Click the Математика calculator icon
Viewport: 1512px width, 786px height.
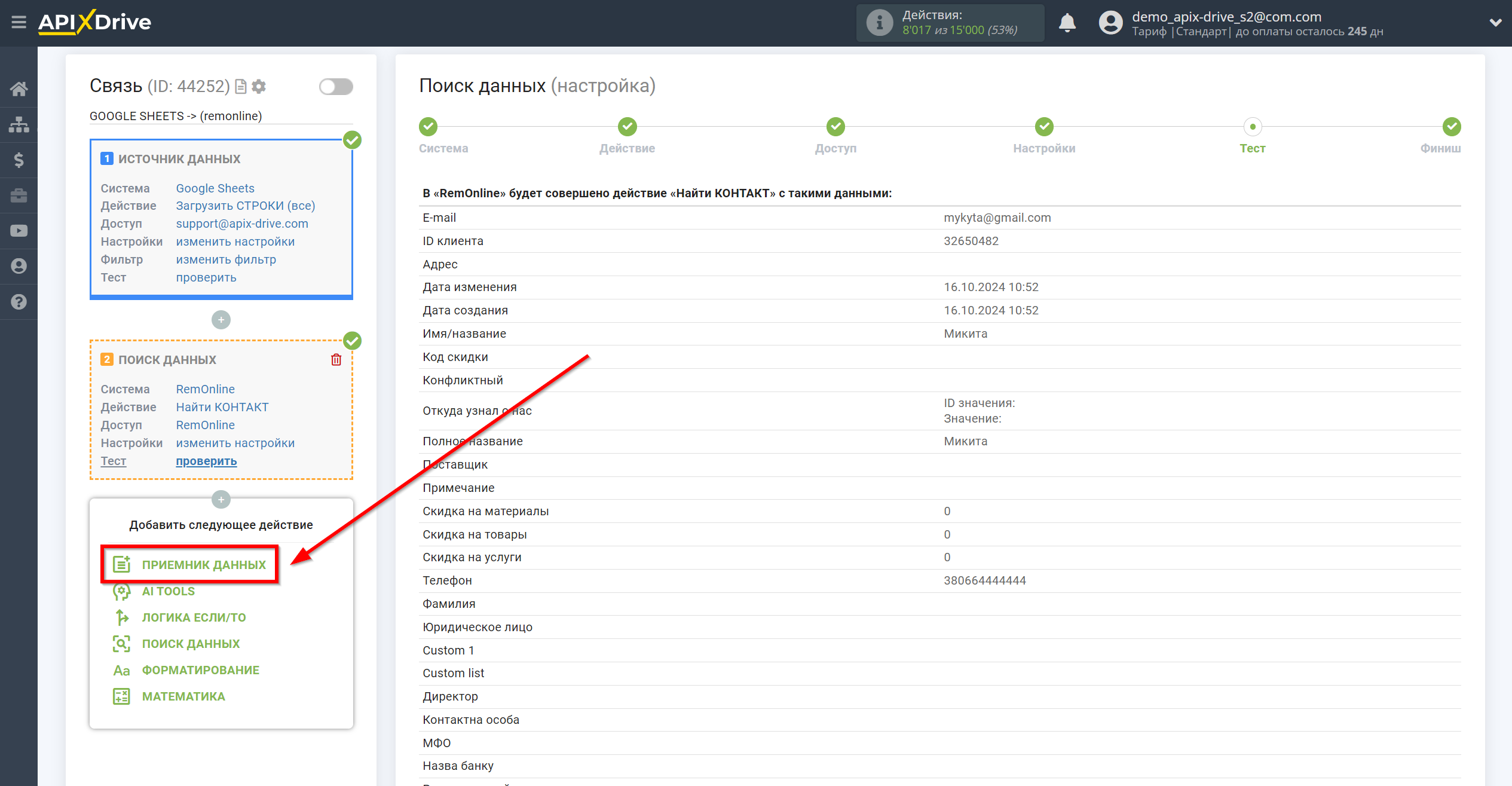pos(122,696)
